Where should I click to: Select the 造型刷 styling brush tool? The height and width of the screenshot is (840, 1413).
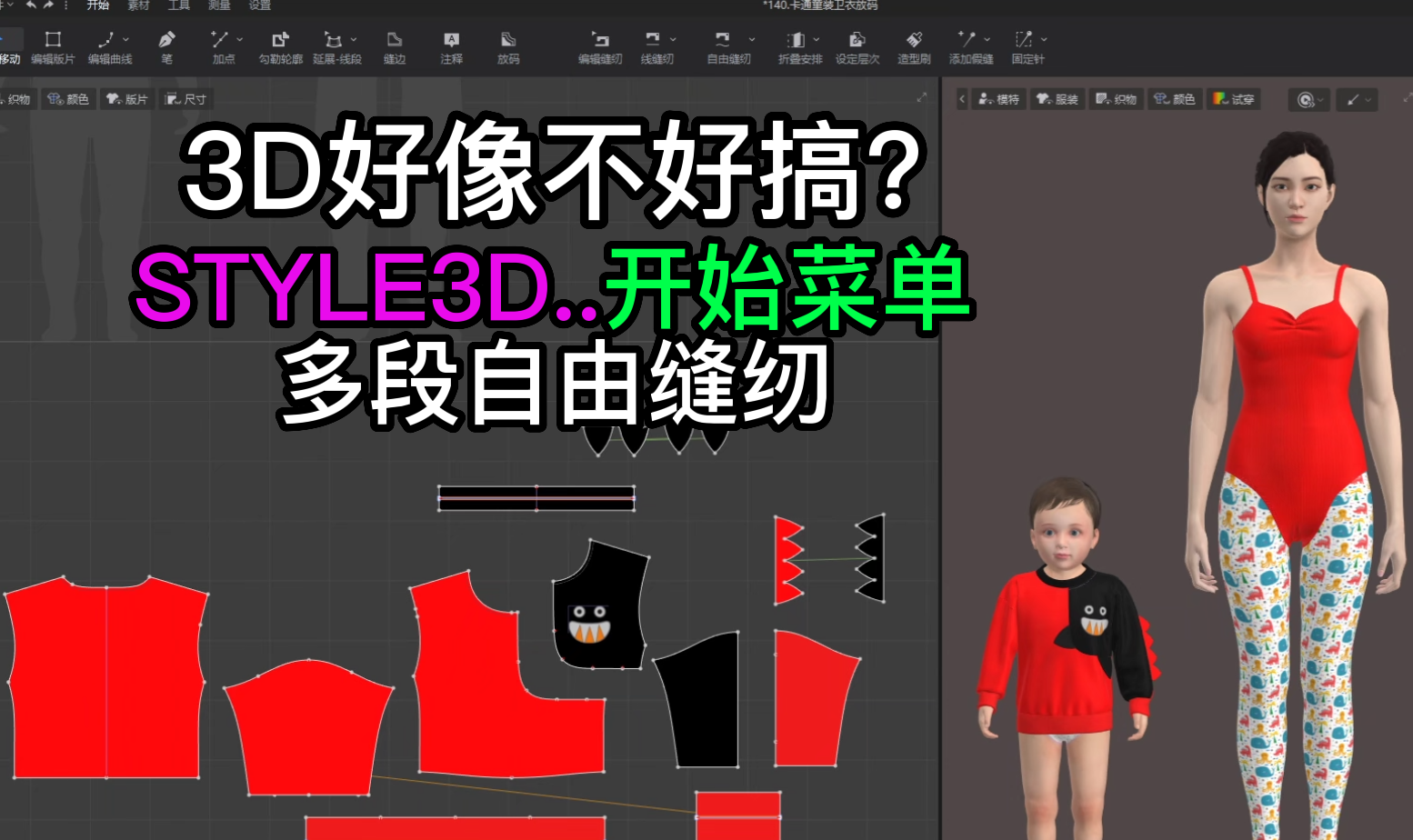click(x=914, y=47)
